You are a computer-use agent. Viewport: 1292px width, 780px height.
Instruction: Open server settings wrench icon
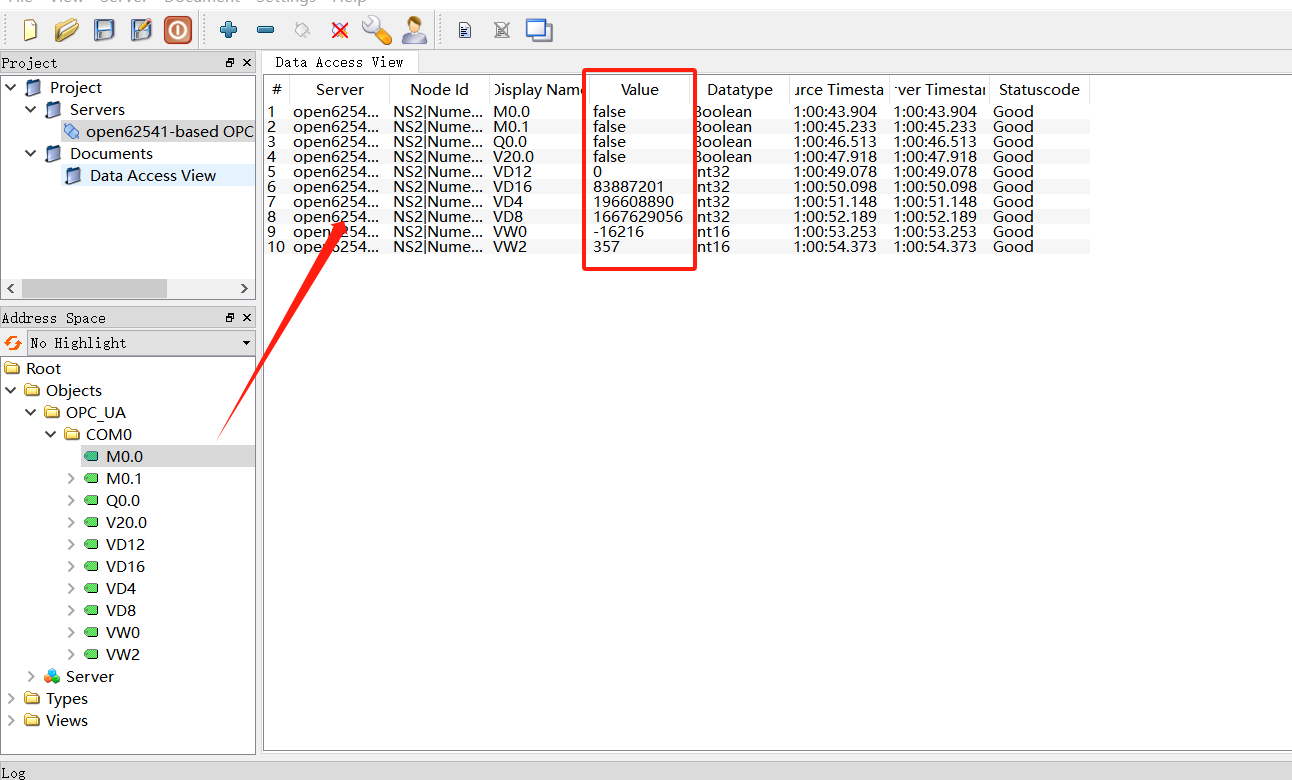click(x=376, y=31)
